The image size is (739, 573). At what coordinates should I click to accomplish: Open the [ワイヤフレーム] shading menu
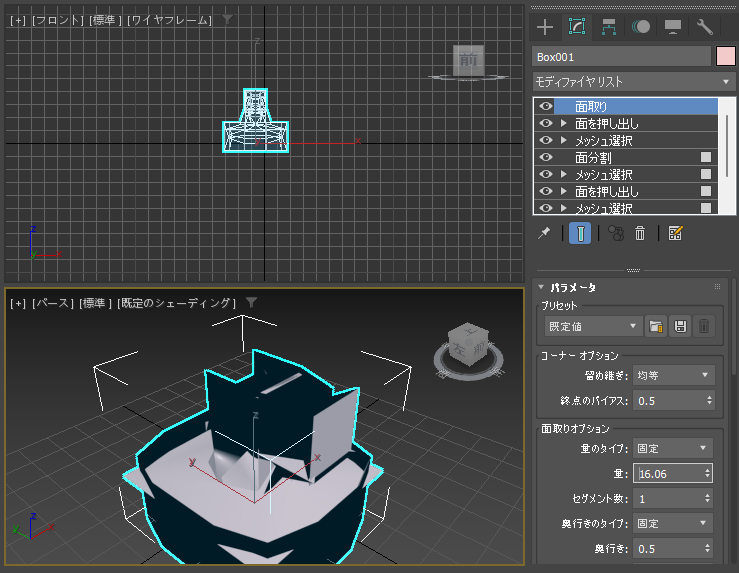click(x=170, y=20)
